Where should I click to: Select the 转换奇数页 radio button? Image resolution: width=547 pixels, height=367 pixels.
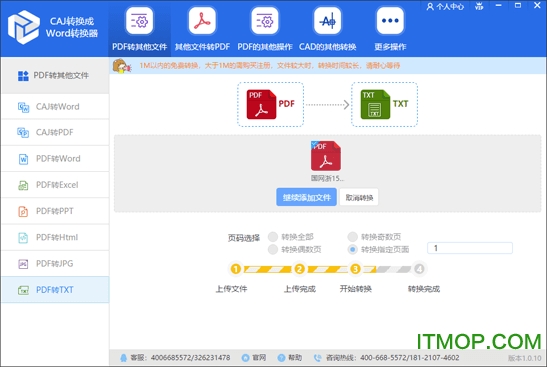coord(352,237)
